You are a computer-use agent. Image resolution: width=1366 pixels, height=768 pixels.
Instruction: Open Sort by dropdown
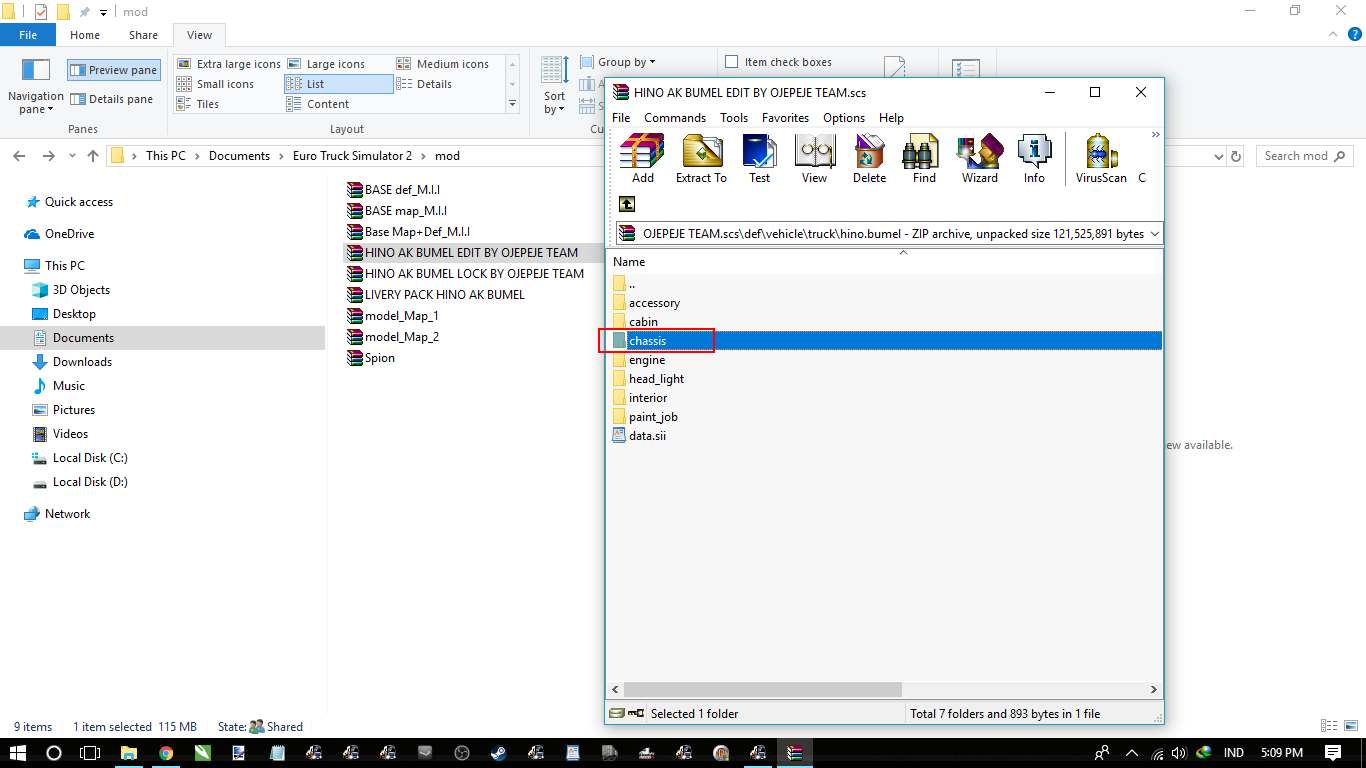555,86
